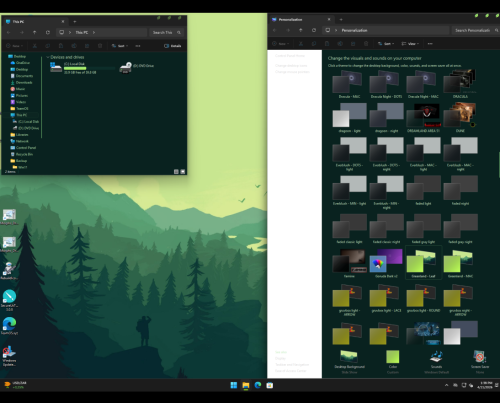Open the Sounds settings icon
The width and height of the screenshot is (500, 403).
436,357
